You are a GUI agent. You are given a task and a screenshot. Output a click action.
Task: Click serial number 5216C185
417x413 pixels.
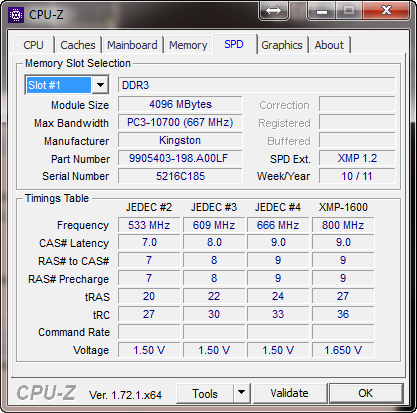point(180,176)
